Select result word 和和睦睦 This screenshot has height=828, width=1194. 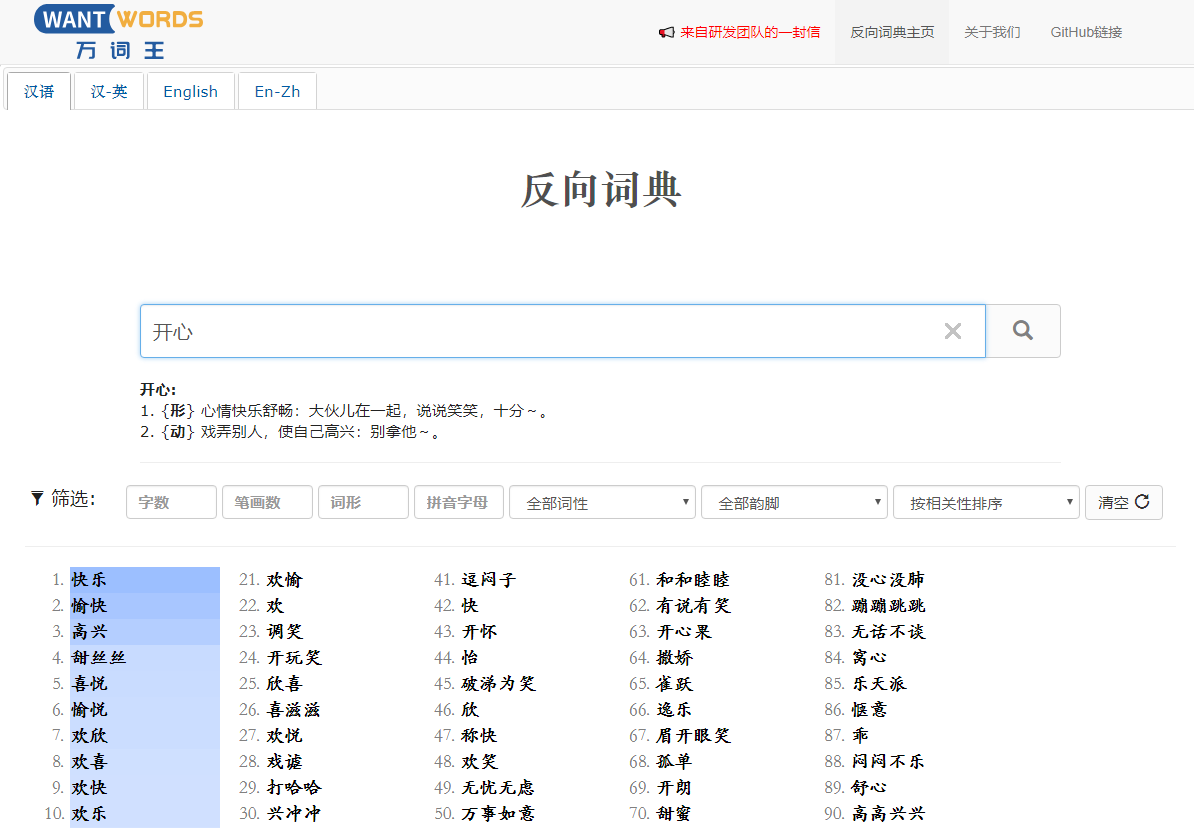click(x=693, y=580)
